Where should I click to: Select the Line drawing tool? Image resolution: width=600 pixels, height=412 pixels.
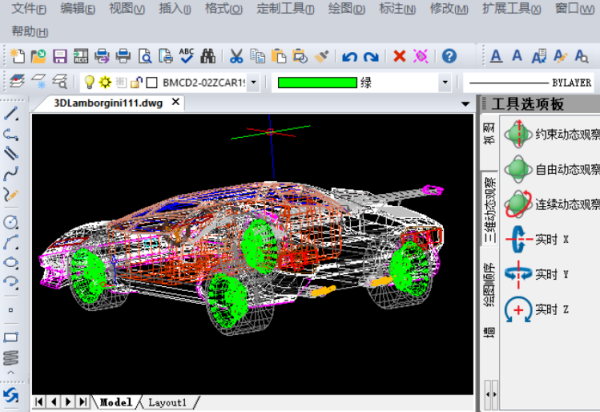pyautogui.click(x=12, y=114)
